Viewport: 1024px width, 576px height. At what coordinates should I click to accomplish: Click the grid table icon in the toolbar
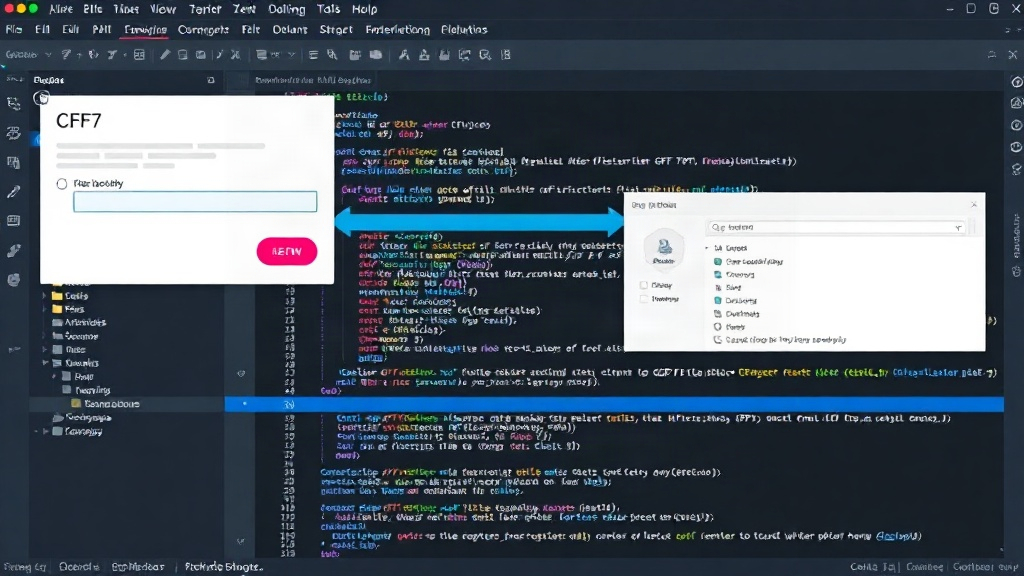(x=139, y=55)
